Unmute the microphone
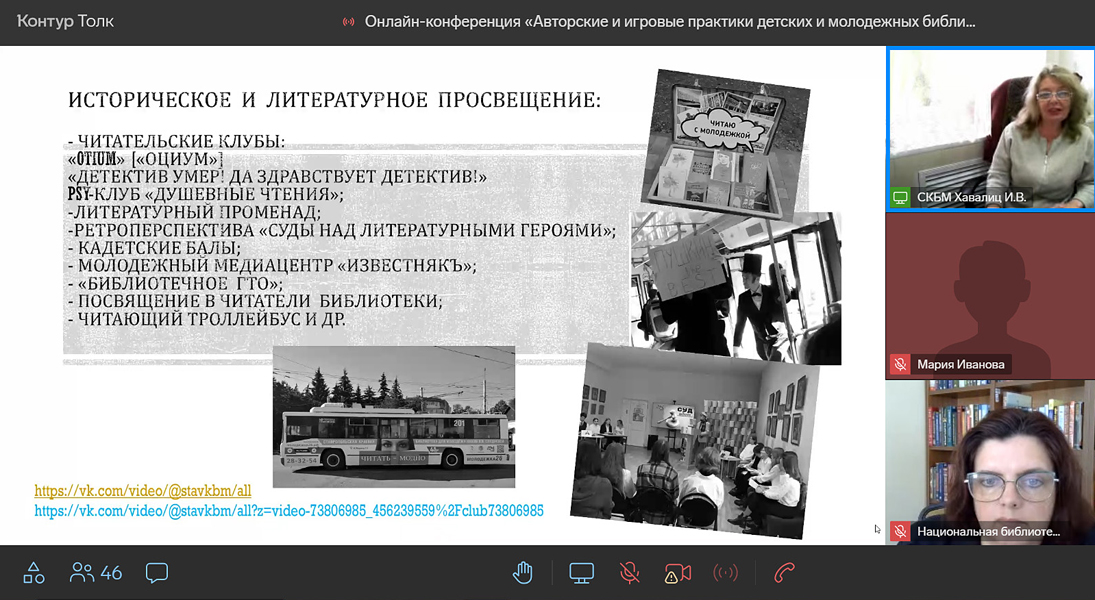The image size is (1095, 600). (630, 573)
